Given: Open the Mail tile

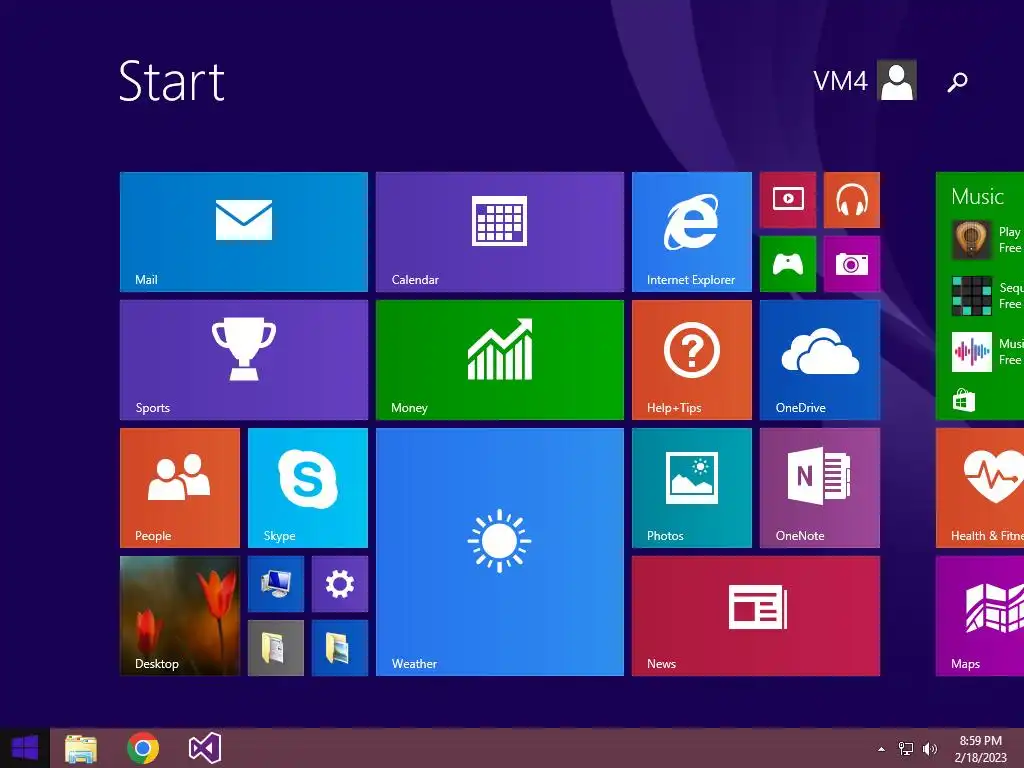Looking at the screenshot, I should pyautogui.click(x=244, y=232).
